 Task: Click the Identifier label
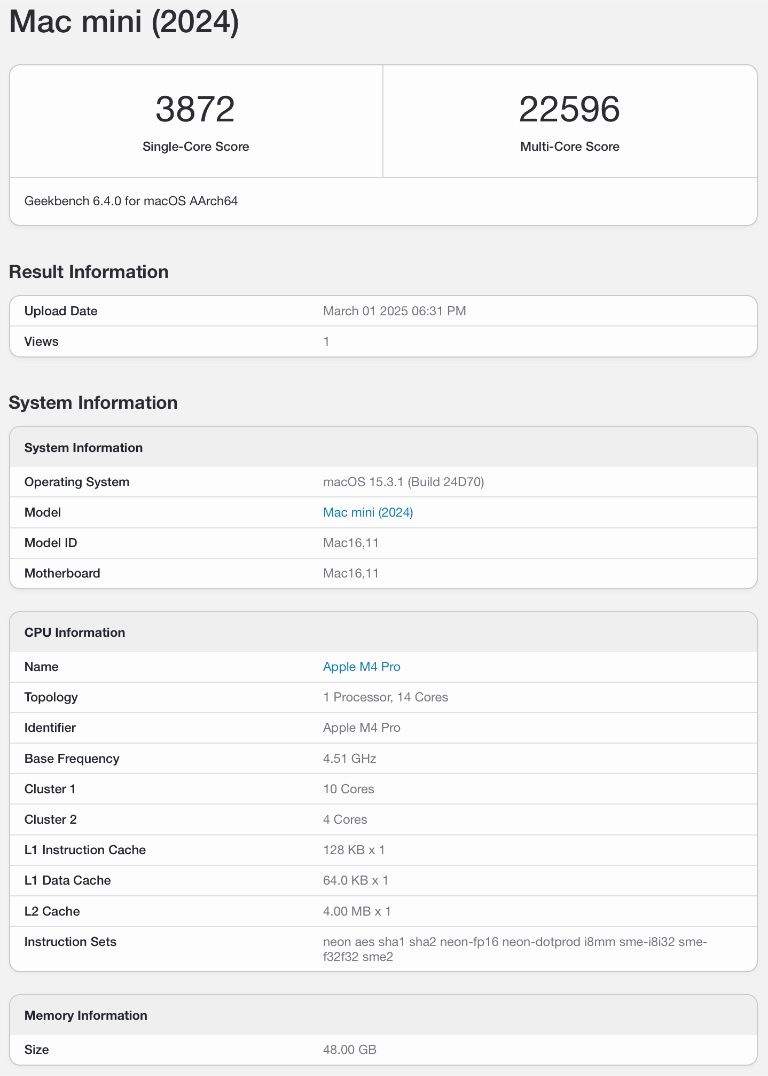tap(50, 728)
